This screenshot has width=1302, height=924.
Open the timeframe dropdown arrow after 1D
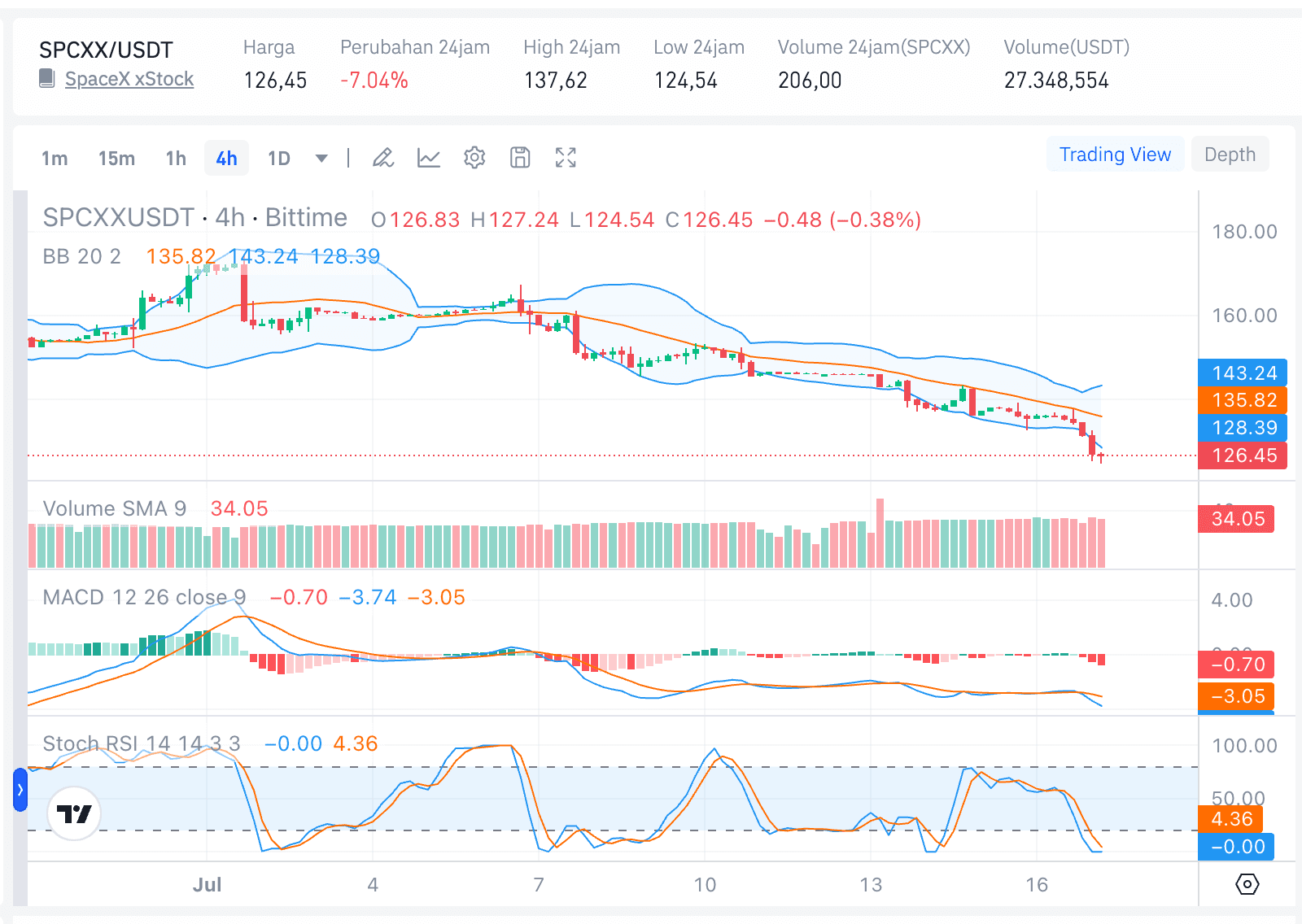[321, 159]
